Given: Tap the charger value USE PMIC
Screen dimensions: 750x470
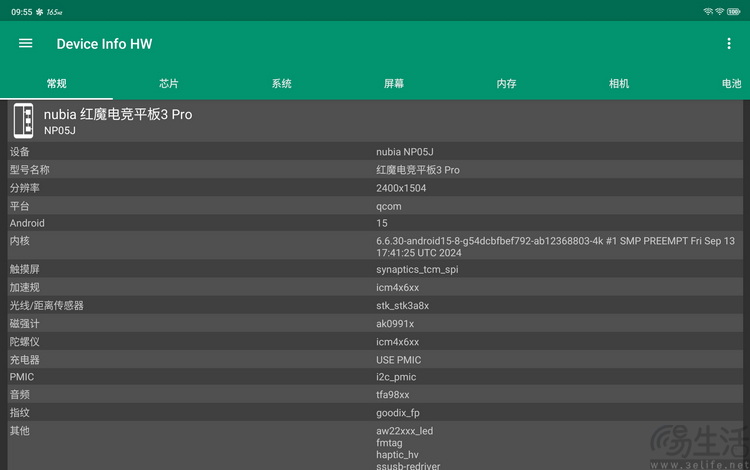Looking at the screenshot, I should pyautogui.click(x=398, y=360).
